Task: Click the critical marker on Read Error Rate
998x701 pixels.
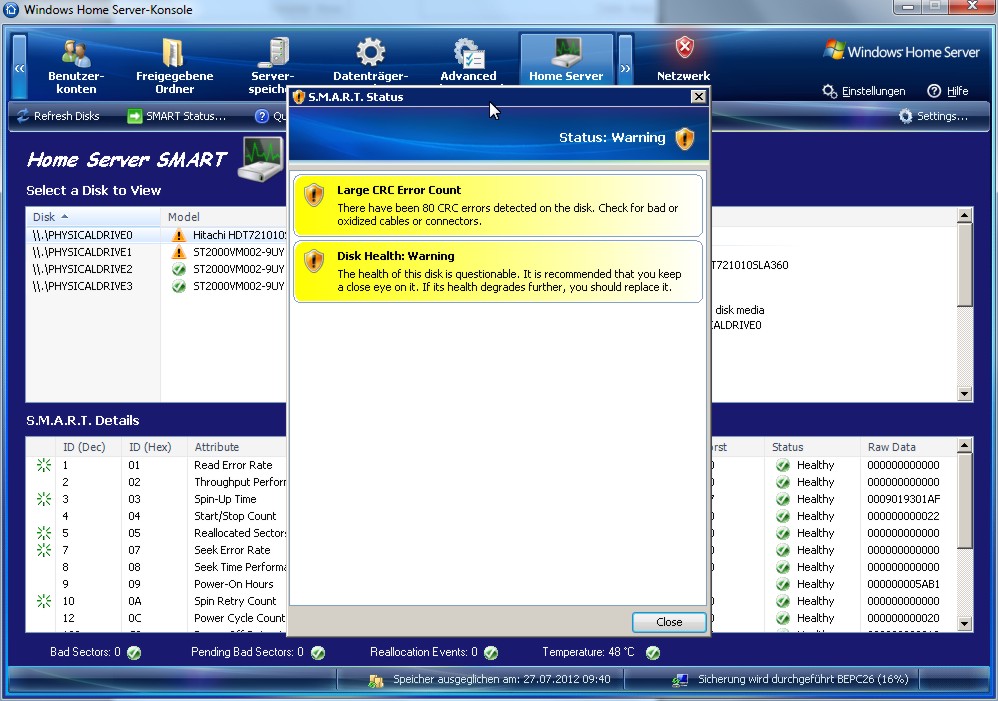Action: (43, 465)
